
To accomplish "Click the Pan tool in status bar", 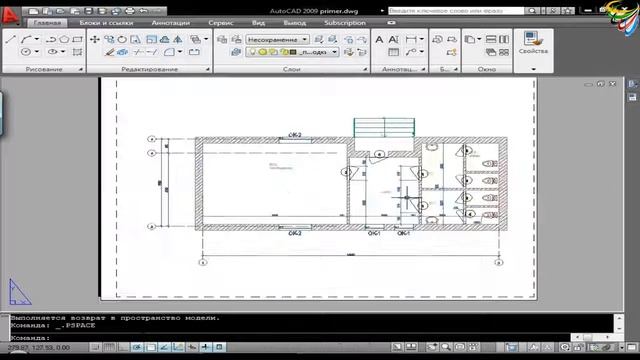I will 432,347.
